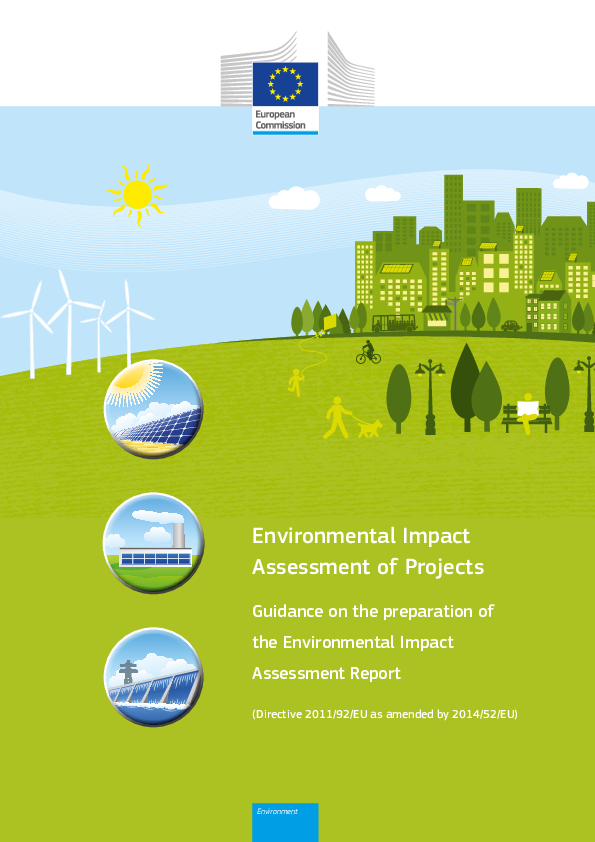The image size is (595, 842).
Task: Click the Directive 2011/92/EU reference text
Action: 384,714
